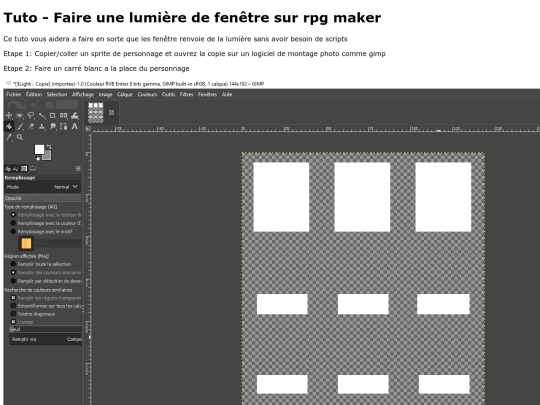Open the dock tab configuration menu button
This screenshot has width=540, height=405.
click(x=78, y=168)
